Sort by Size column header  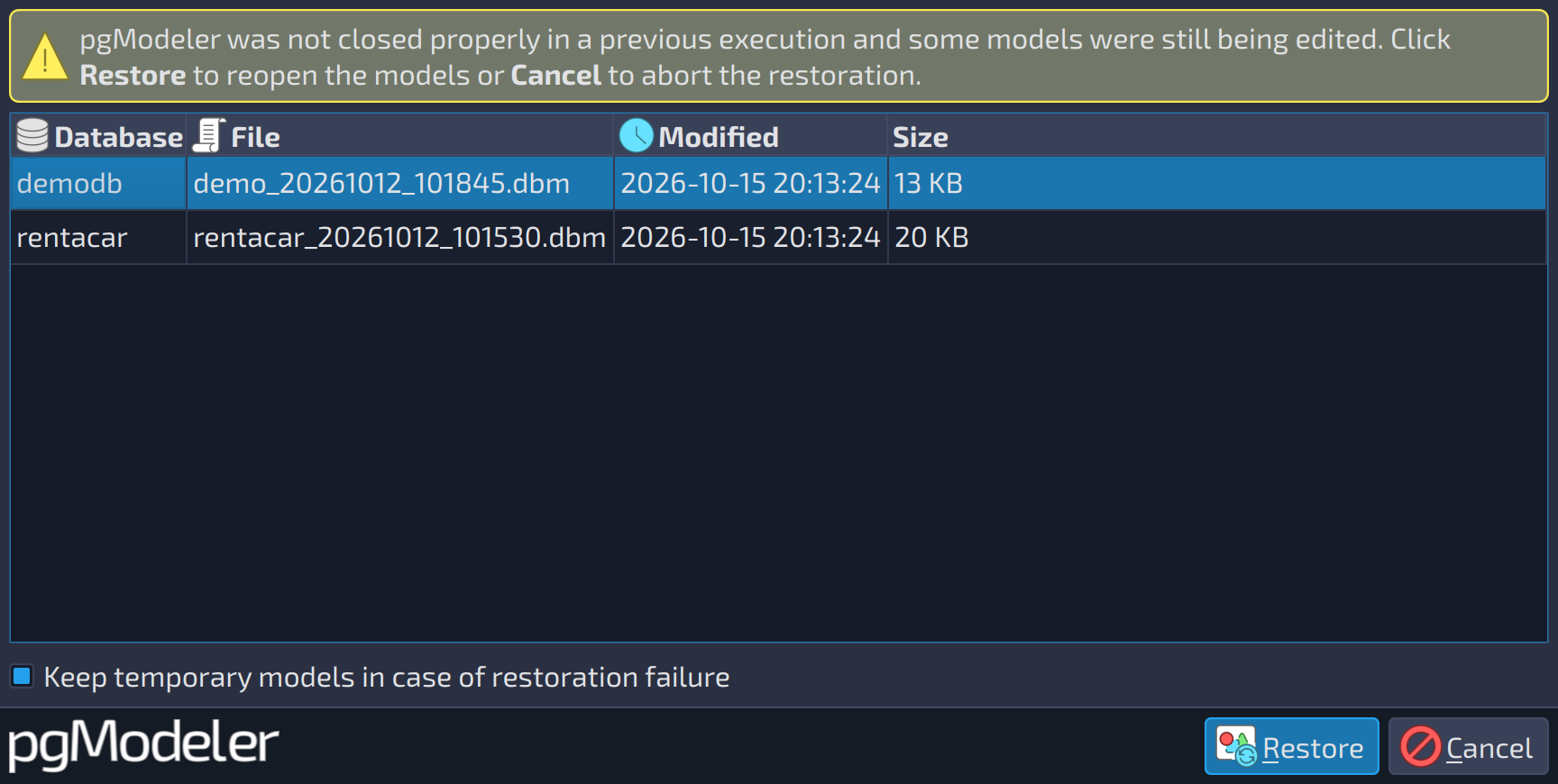tap(1216, 135)
